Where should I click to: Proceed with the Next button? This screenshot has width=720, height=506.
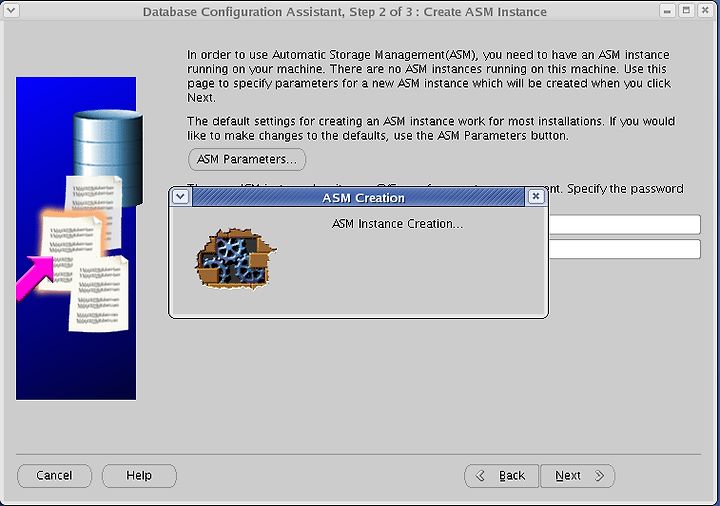pos(578,476)
